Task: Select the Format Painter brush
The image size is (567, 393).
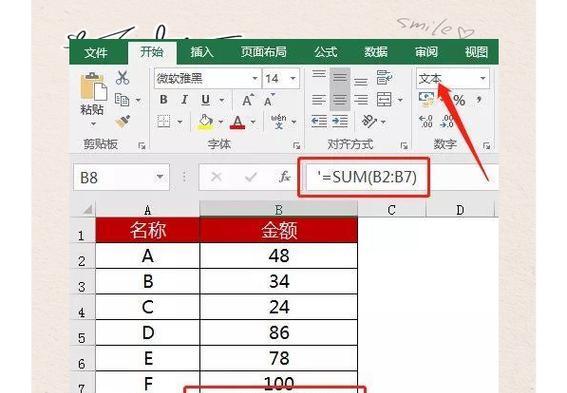Action: click(x=122, y=121)
